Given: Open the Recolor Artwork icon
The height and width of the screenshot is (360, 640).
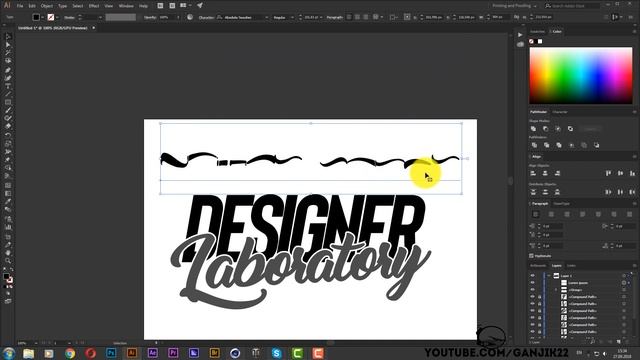Looking at the screenshot, I should pos(190,17).
